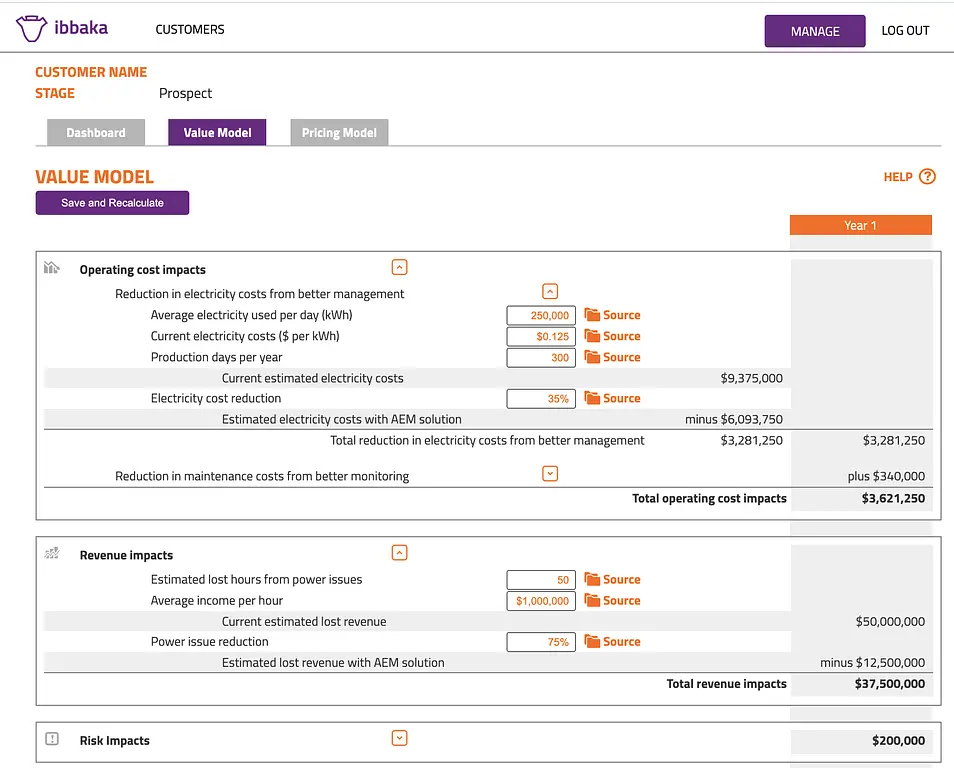Switch to the Pricing Model tab
The width and height of the screenshot is (954, 768).
coord(339,133)
